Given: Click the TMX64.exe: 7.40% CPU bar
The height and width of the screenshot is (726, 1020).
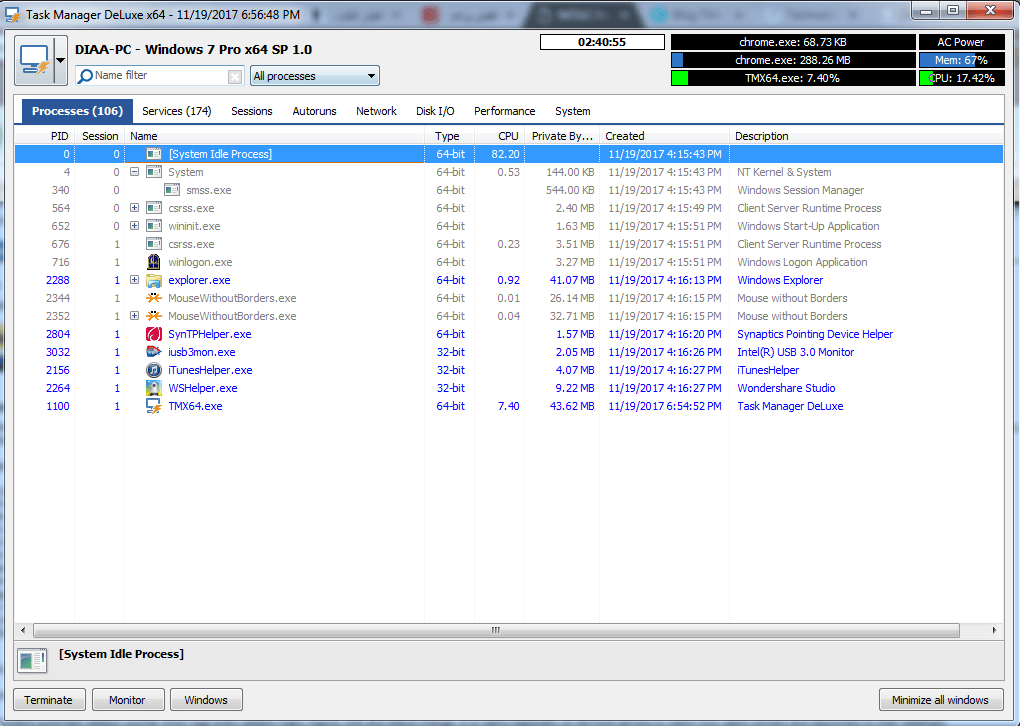Looking at the screenshot, I should click(x=792, y=78).
